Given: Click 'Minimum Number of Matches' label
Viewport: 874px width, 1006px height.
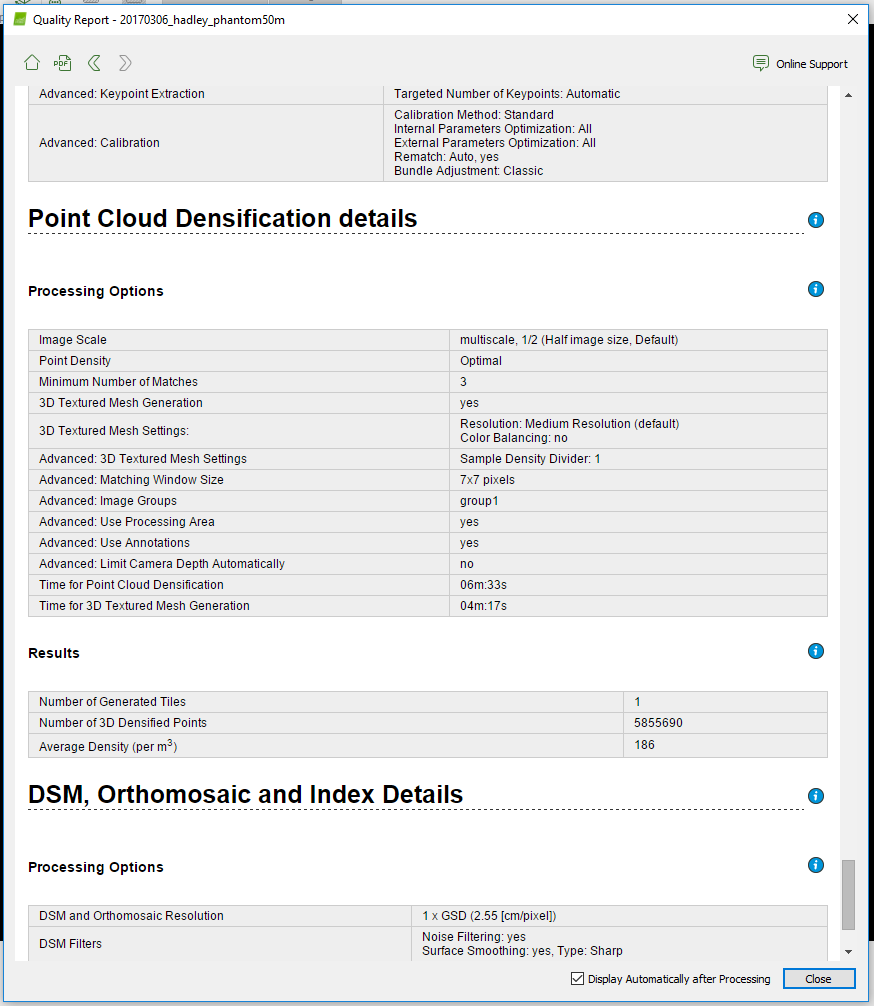Looking at the screenshot, I should point(118,382).
